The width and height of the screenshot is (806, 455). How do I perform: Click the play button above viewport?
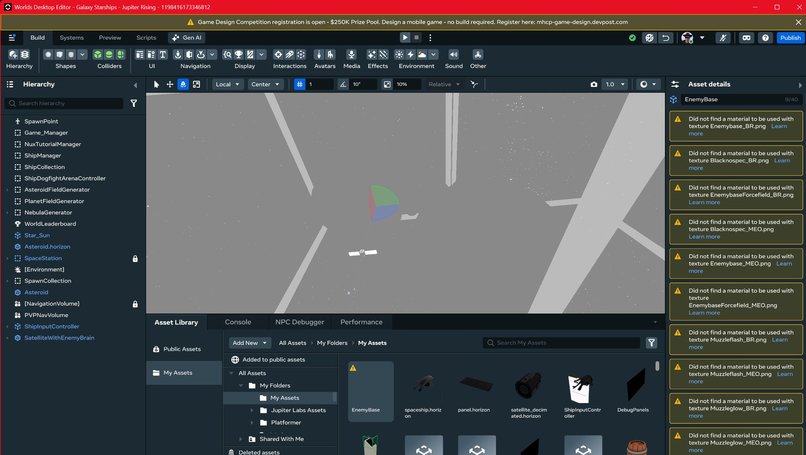tap(405, 38)
